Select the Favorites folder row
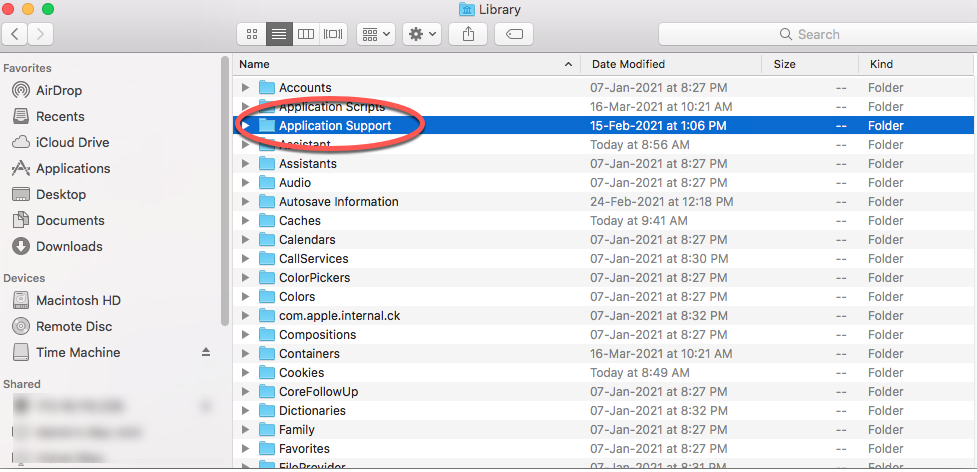Screen dimensions: 977x472 click(x=603, y=449)
